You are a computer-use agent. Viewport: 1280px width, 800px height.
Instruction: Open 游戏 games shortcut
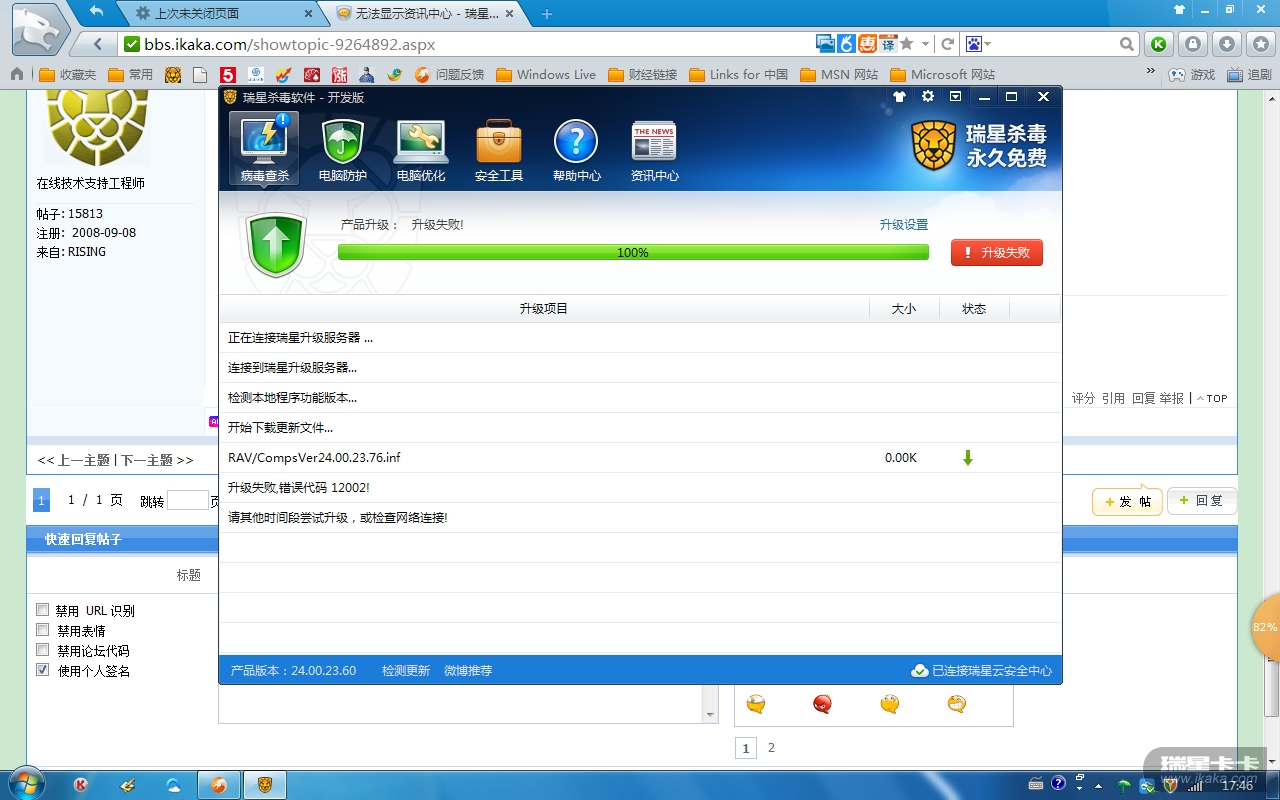tap(1191, 74)
